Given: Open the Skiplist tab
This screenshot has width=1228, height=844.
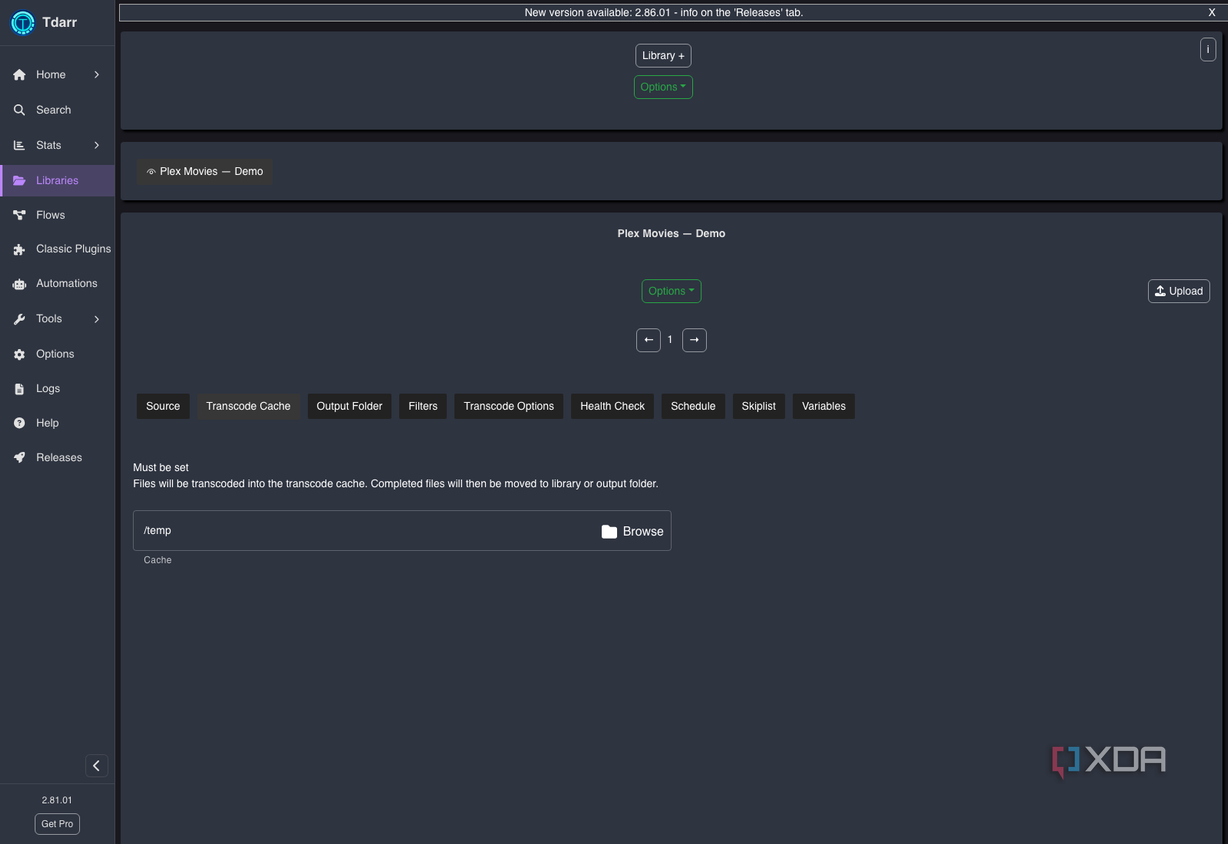Looking at the screenshot, I should [x=759, y=406].
